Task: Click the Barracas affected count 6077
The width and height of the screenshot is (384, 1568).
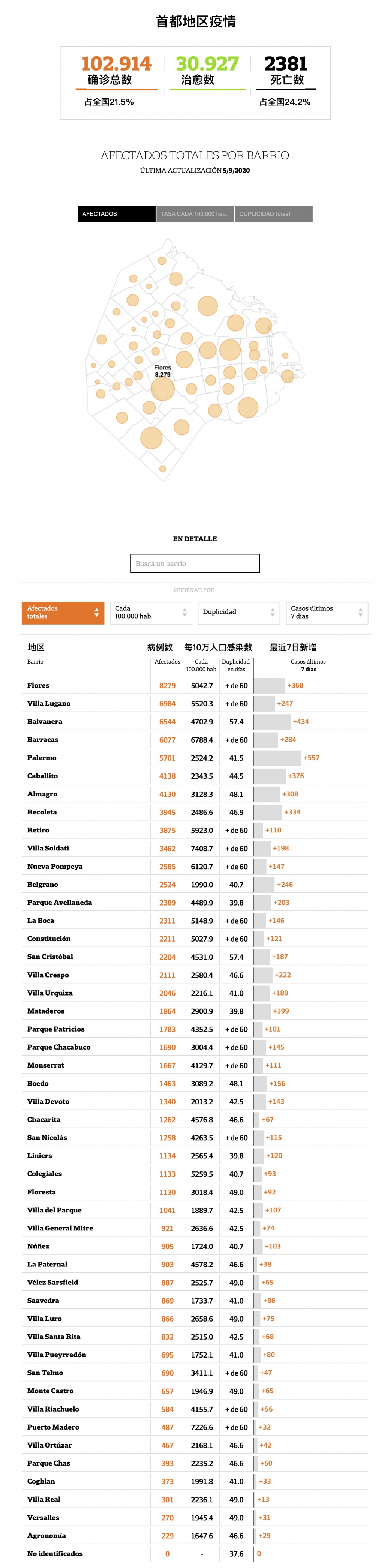Action: pos(167,740)
